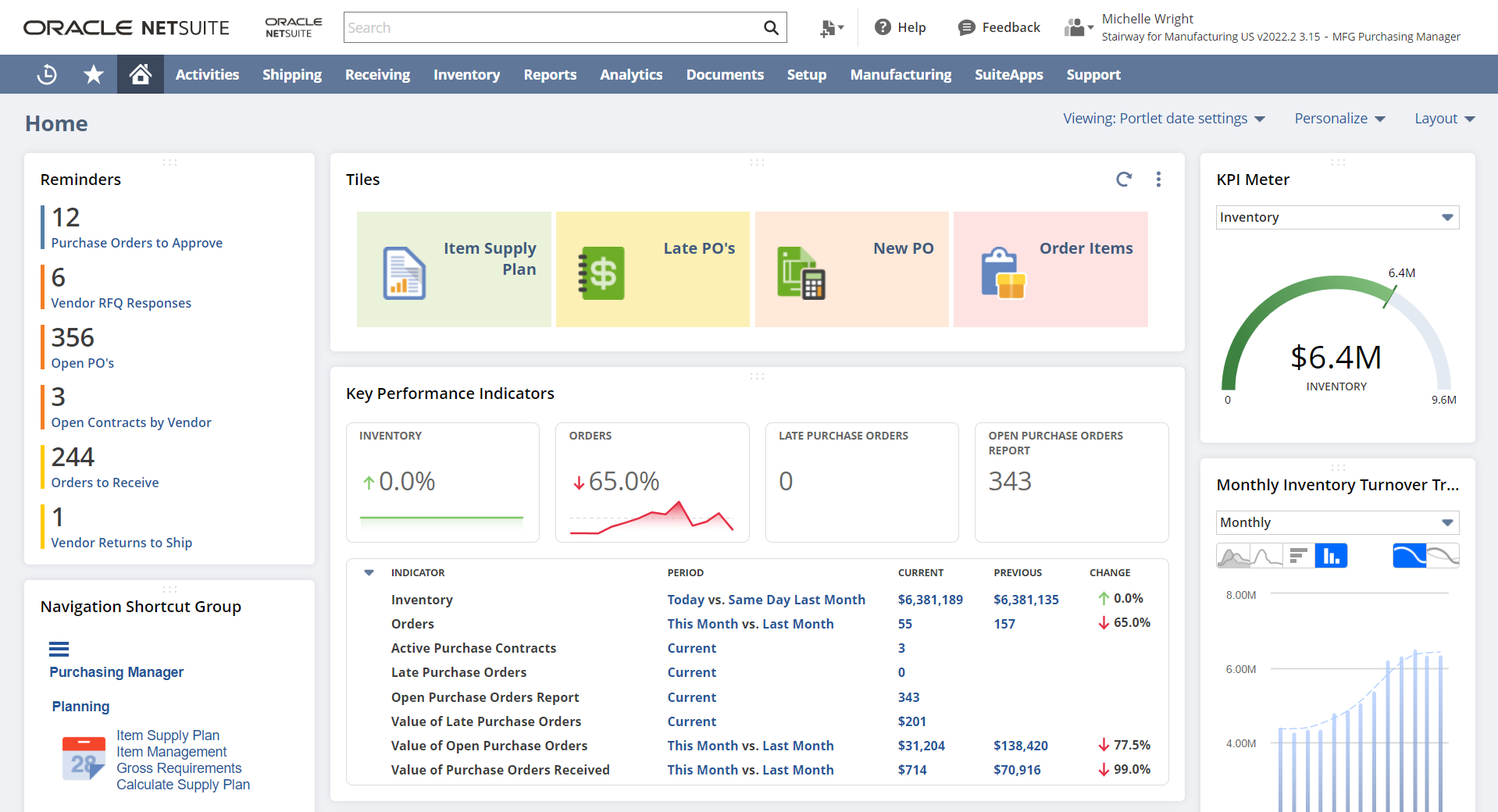Refresh the Tiles portlet

(1124, 180)
